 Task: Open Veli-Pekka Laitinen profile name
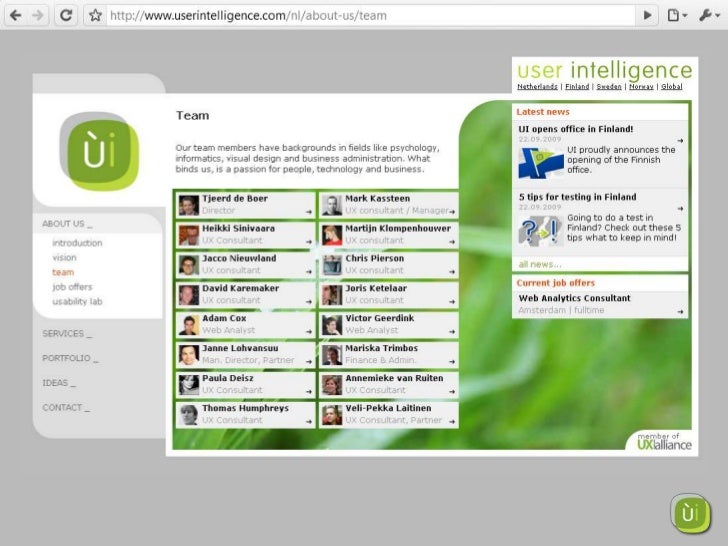388,408
